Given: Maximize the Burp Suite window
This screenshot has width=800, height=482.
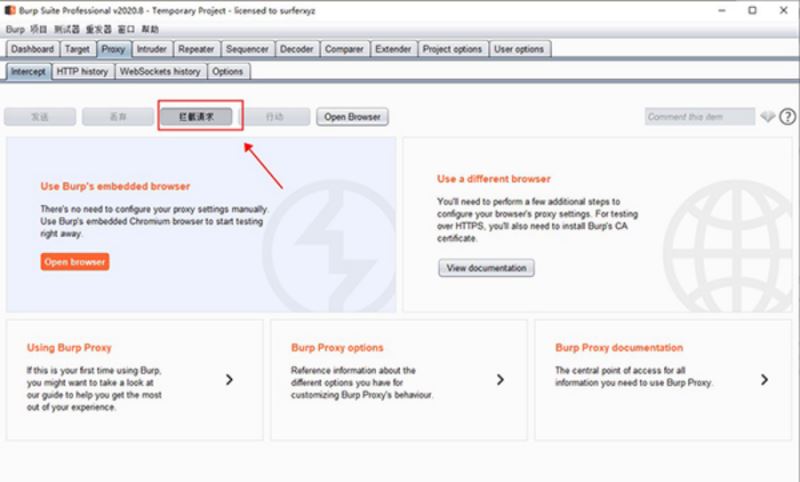Looking at the screenshot, I should tap(752, 10).
